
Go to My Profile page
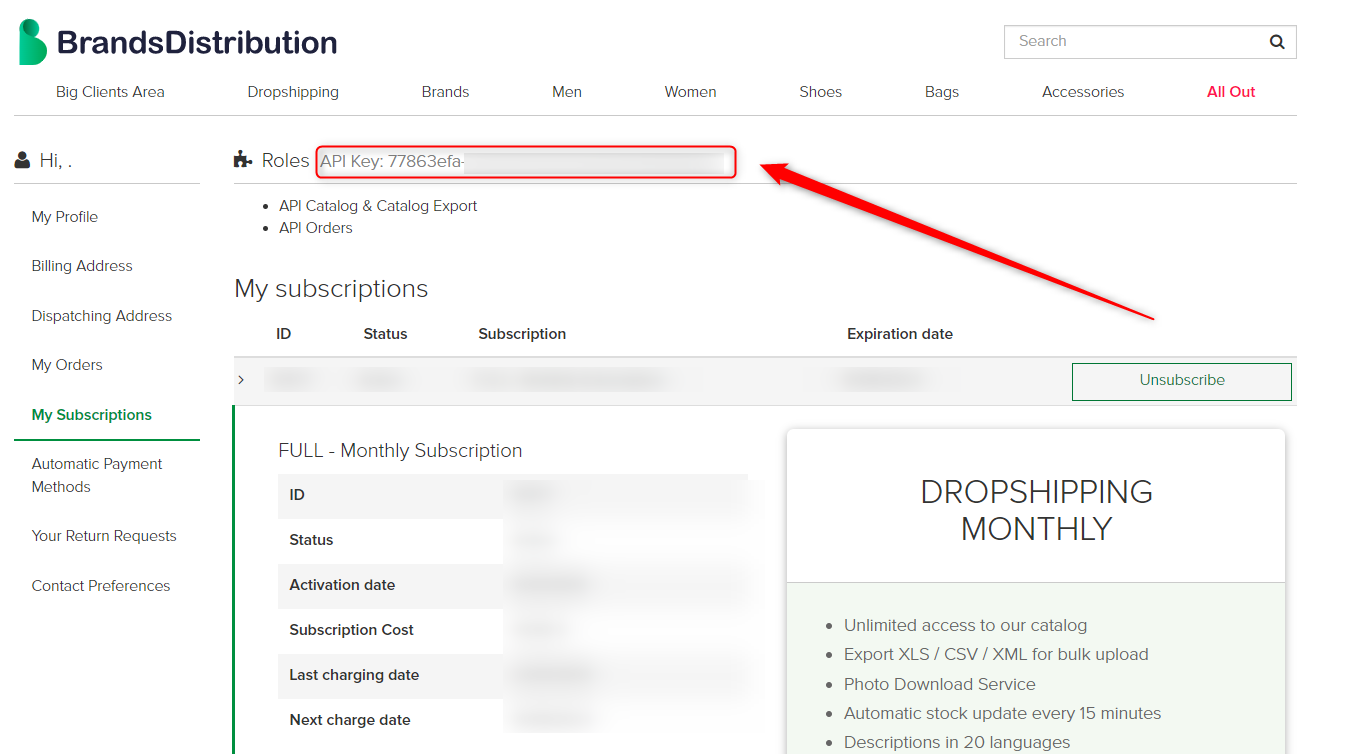[x=65, y=217]
